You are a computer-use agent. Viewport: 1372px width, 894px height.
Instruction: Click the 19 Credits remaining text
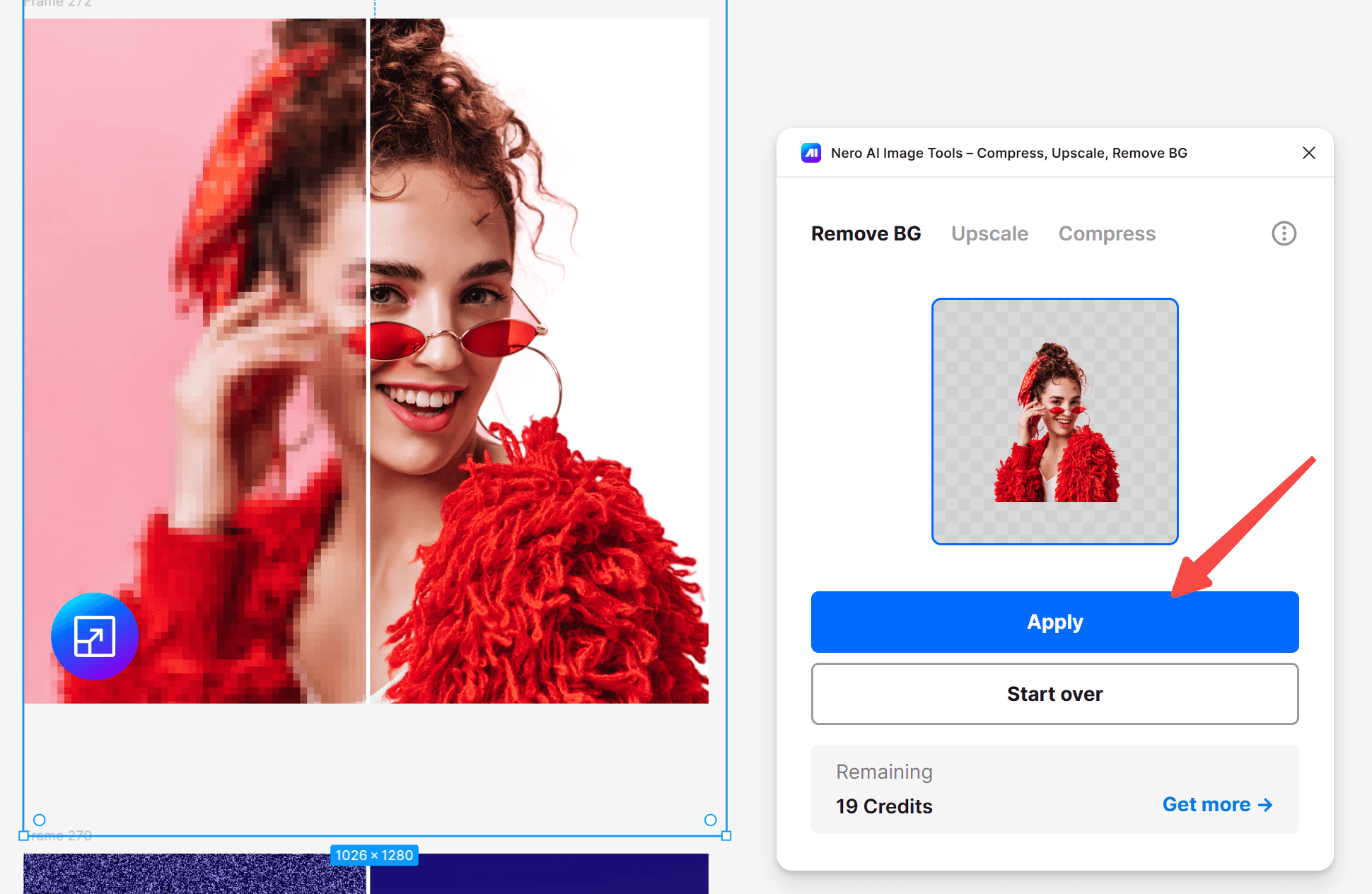tap(884, 806)
